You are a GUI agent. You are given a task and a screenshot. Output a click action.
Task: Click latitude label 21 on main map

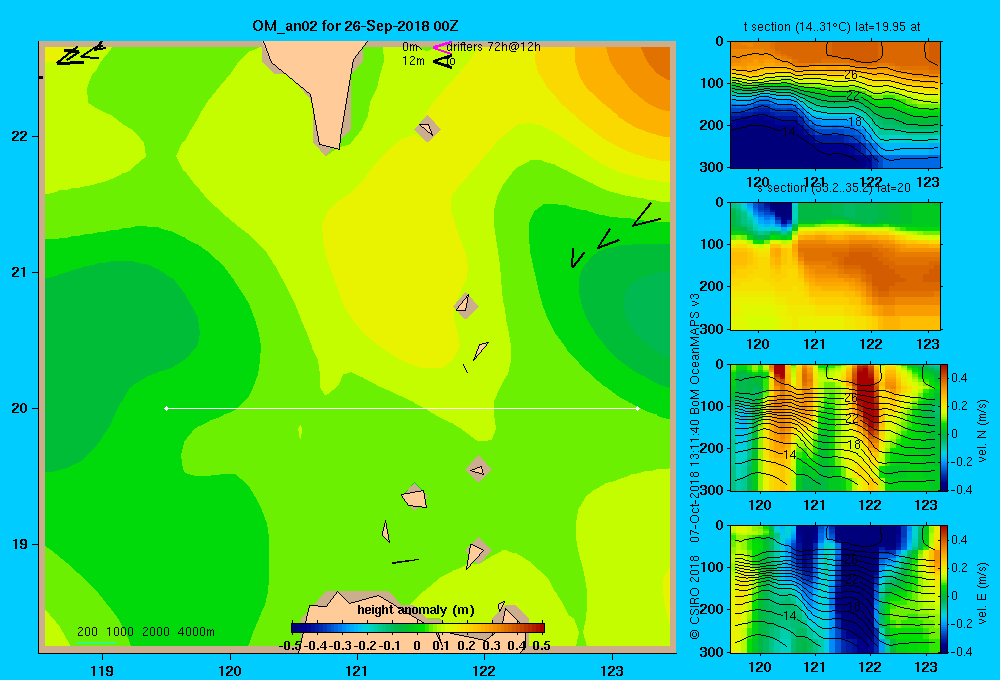[20, 272]
